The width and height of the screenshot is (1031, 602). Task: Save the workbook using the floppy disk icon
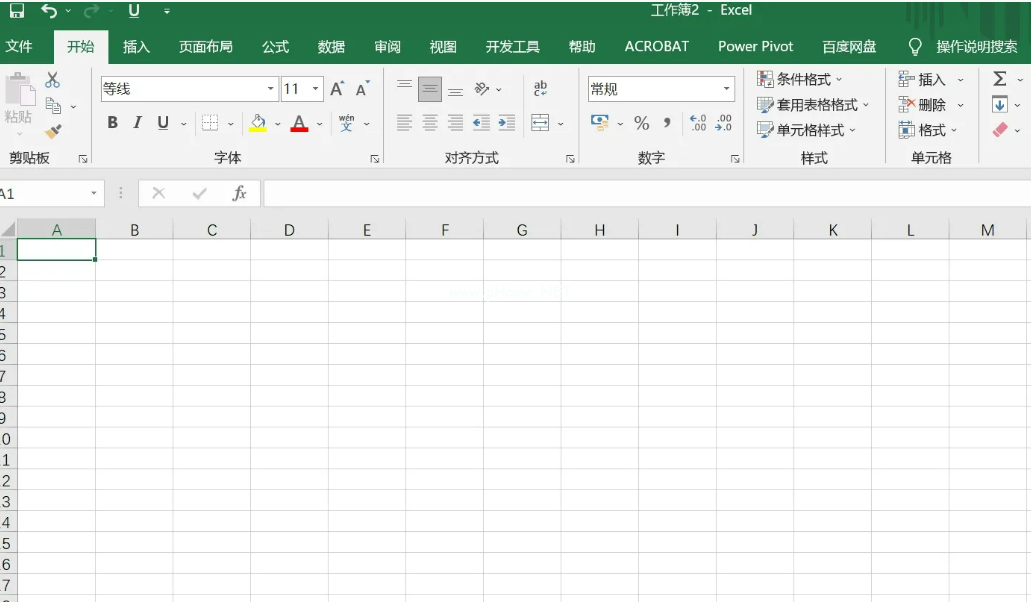[x=17, y=11]
